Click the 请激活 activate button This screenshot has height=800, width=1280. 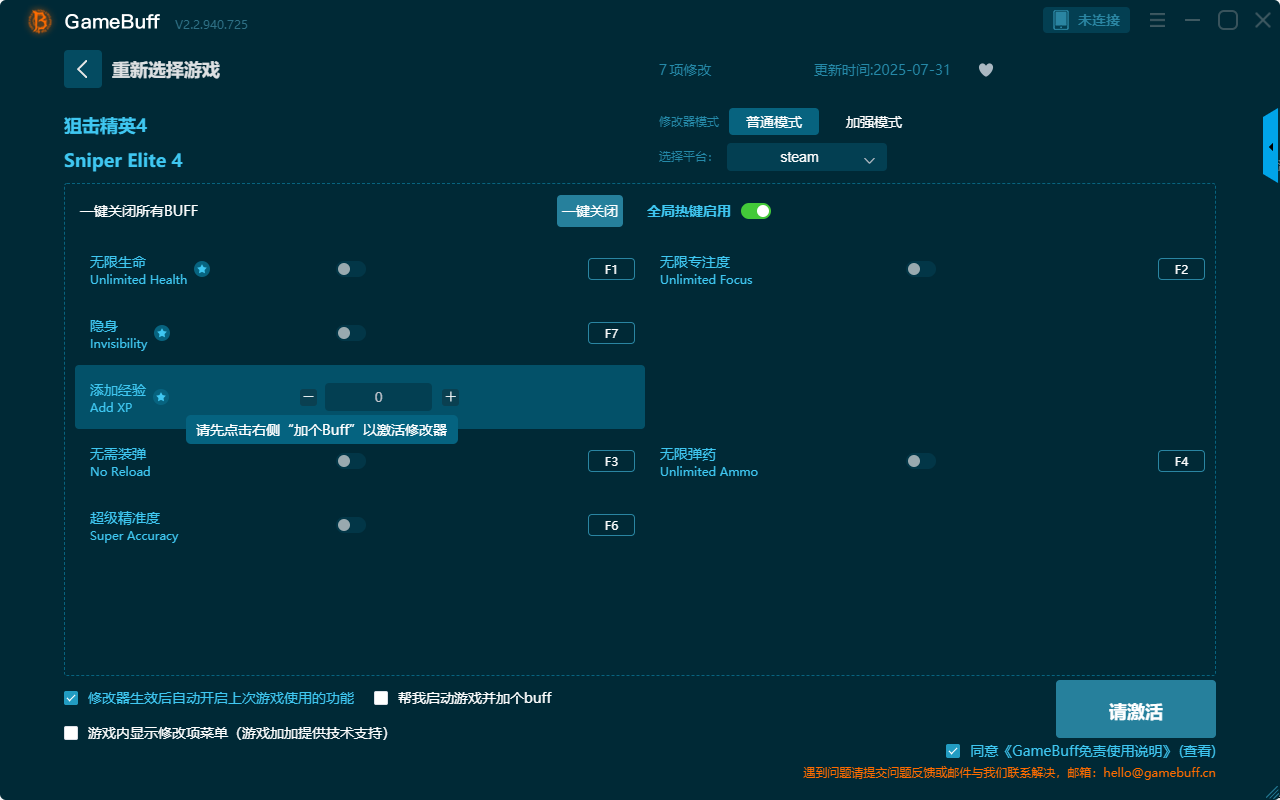[1136, 709]
